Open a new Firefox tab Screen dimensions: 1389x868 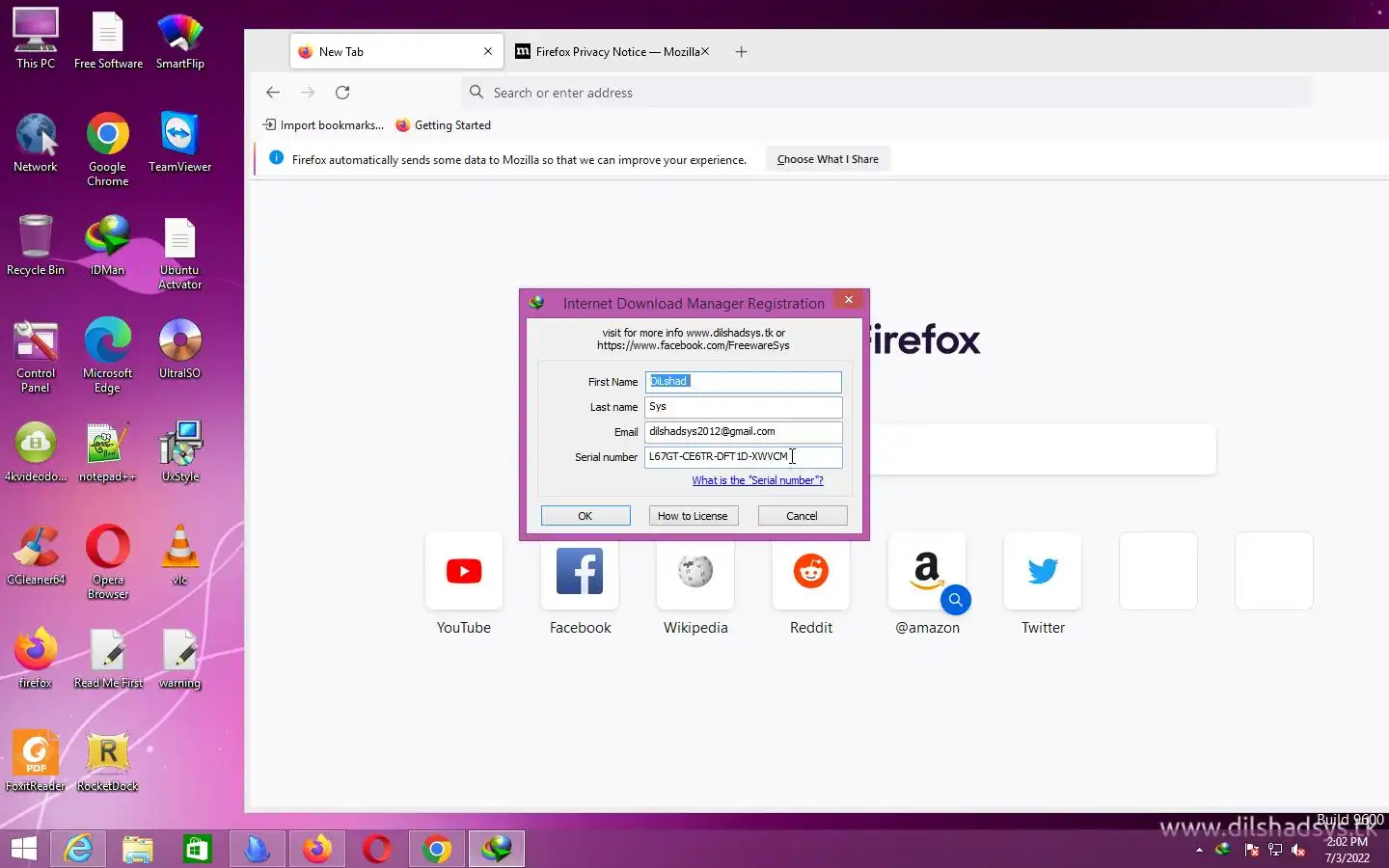tap(741, 52)
